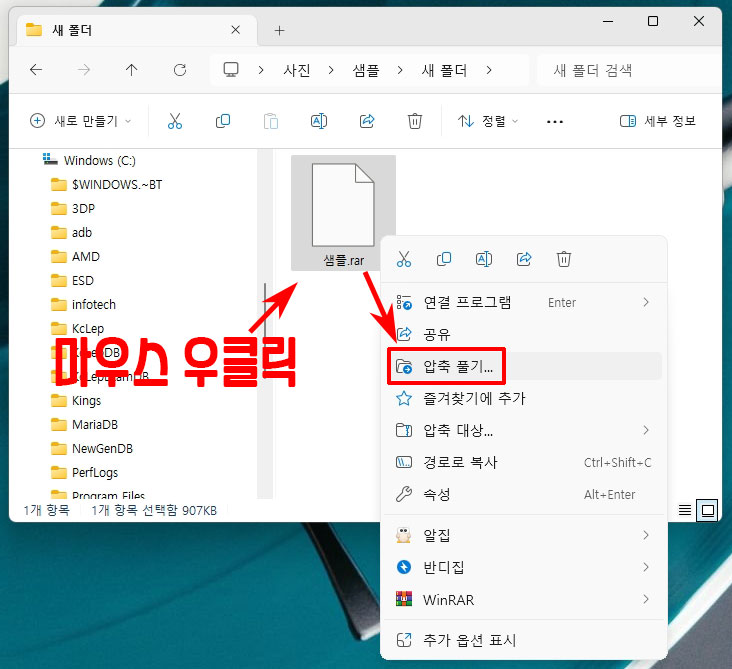The height and width of the screenshot is (669, 732).
Task: Open the 새로 만들기 dropdown
Action: 80,121
